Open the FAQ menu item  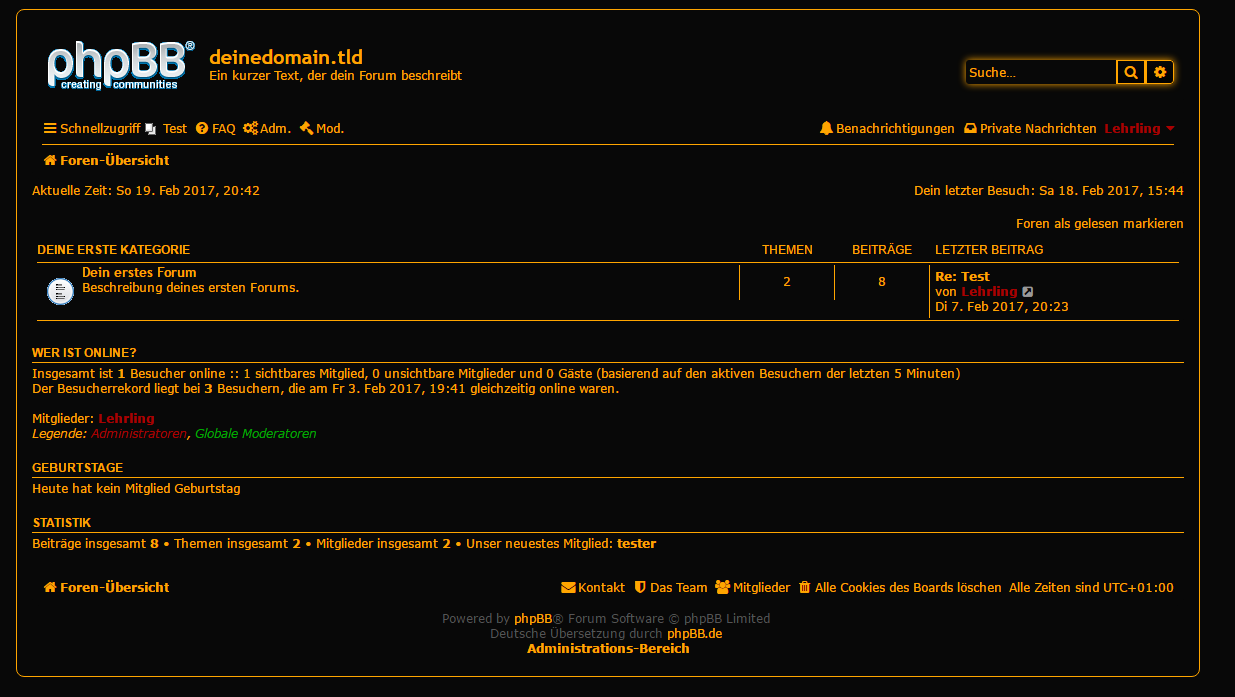point(215,129)
